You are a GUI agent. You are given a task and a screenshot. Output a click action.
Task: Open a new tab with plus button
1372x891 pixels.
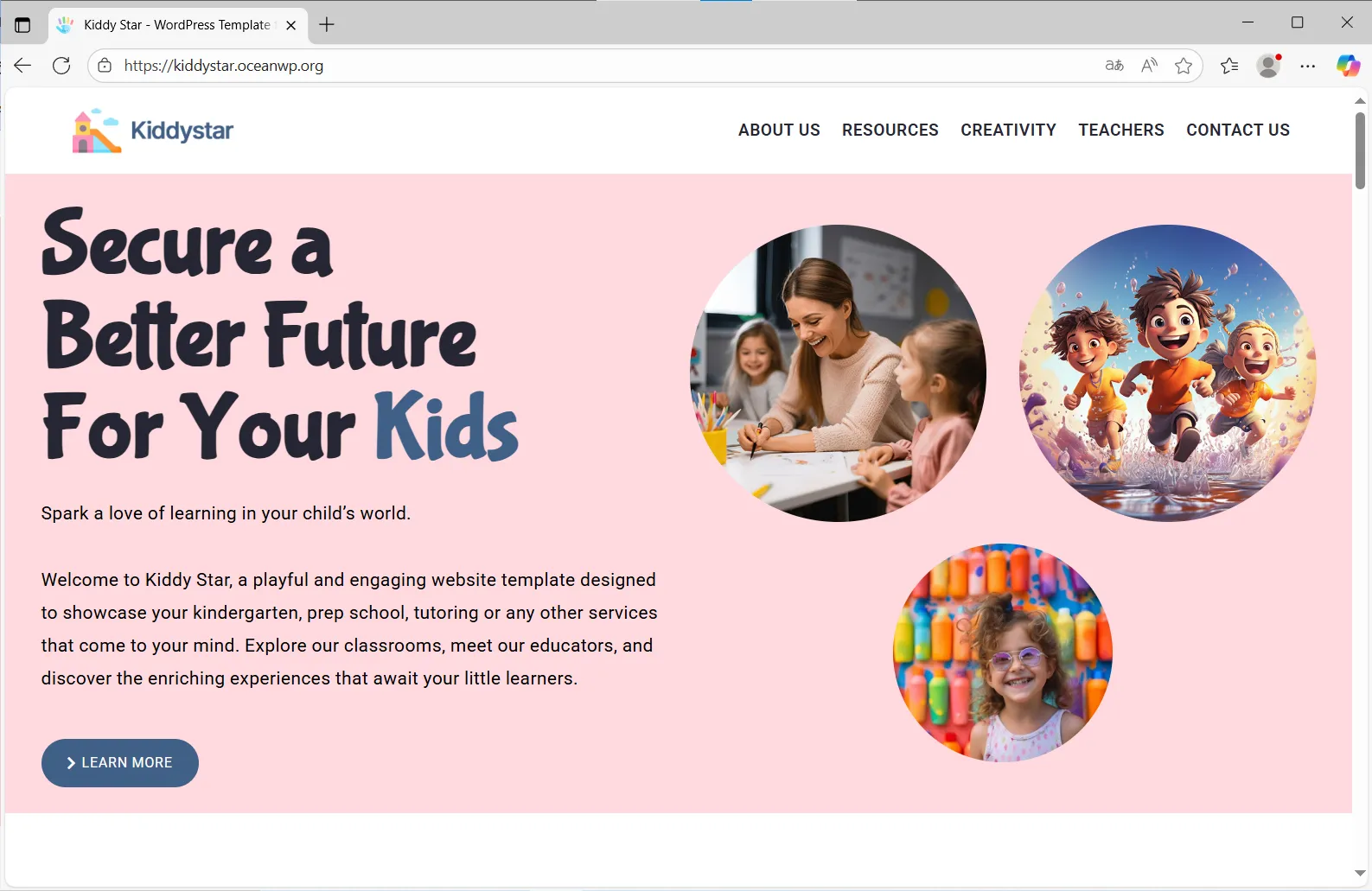(x=327, y=25)
